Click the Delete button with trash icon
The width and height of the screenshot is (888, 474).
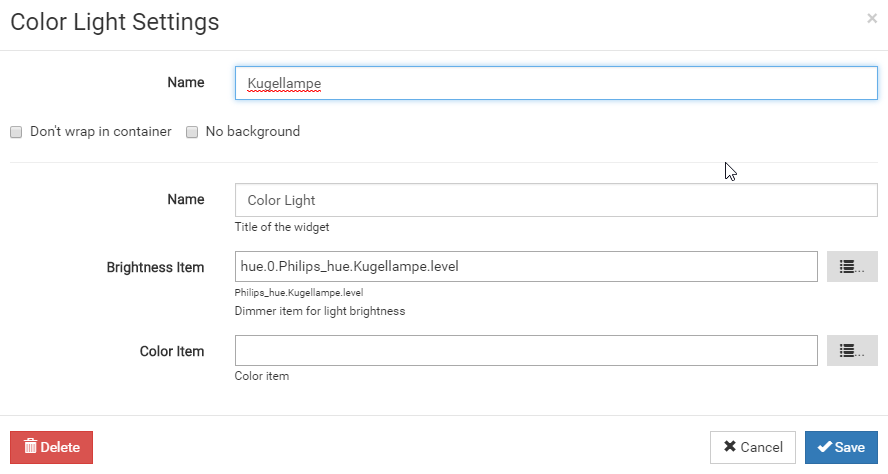coord(51,447)
